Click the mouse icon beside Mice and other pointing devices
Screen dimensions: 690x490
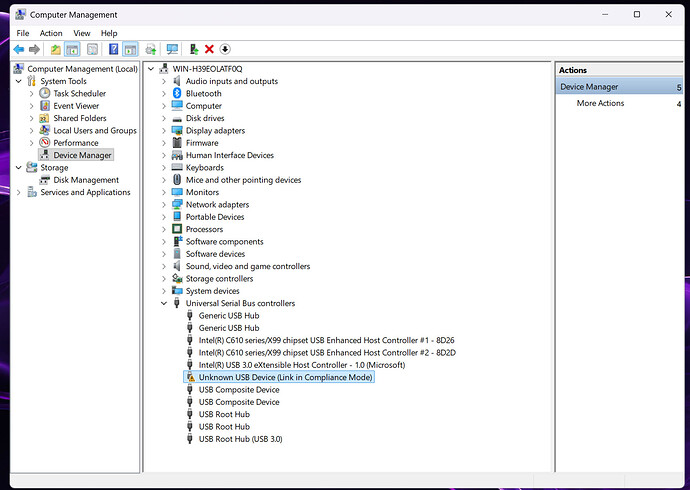pyautogui.click(x=177, y=179)
